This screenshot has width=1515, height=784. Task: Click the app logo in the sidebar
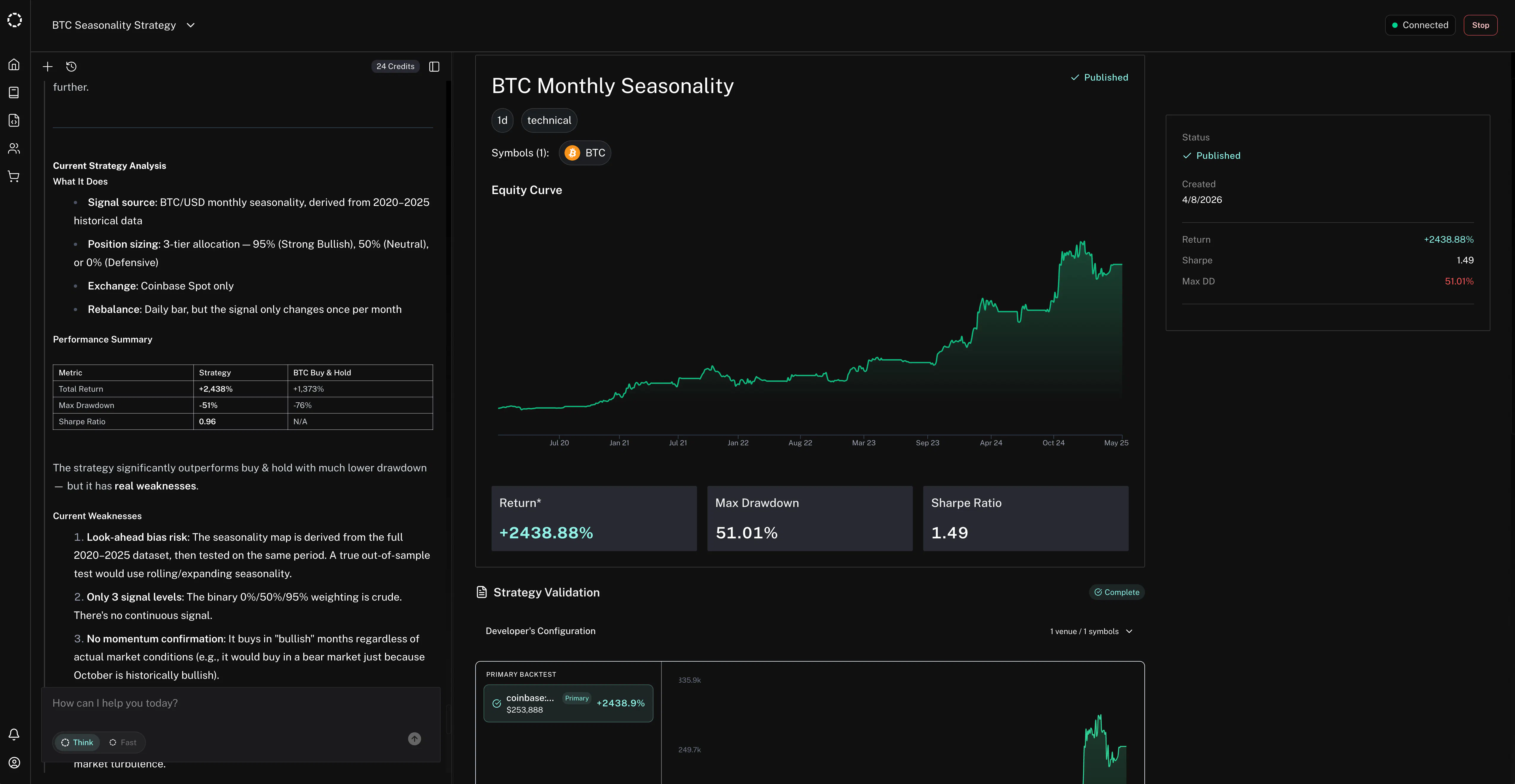click(15, 20)
